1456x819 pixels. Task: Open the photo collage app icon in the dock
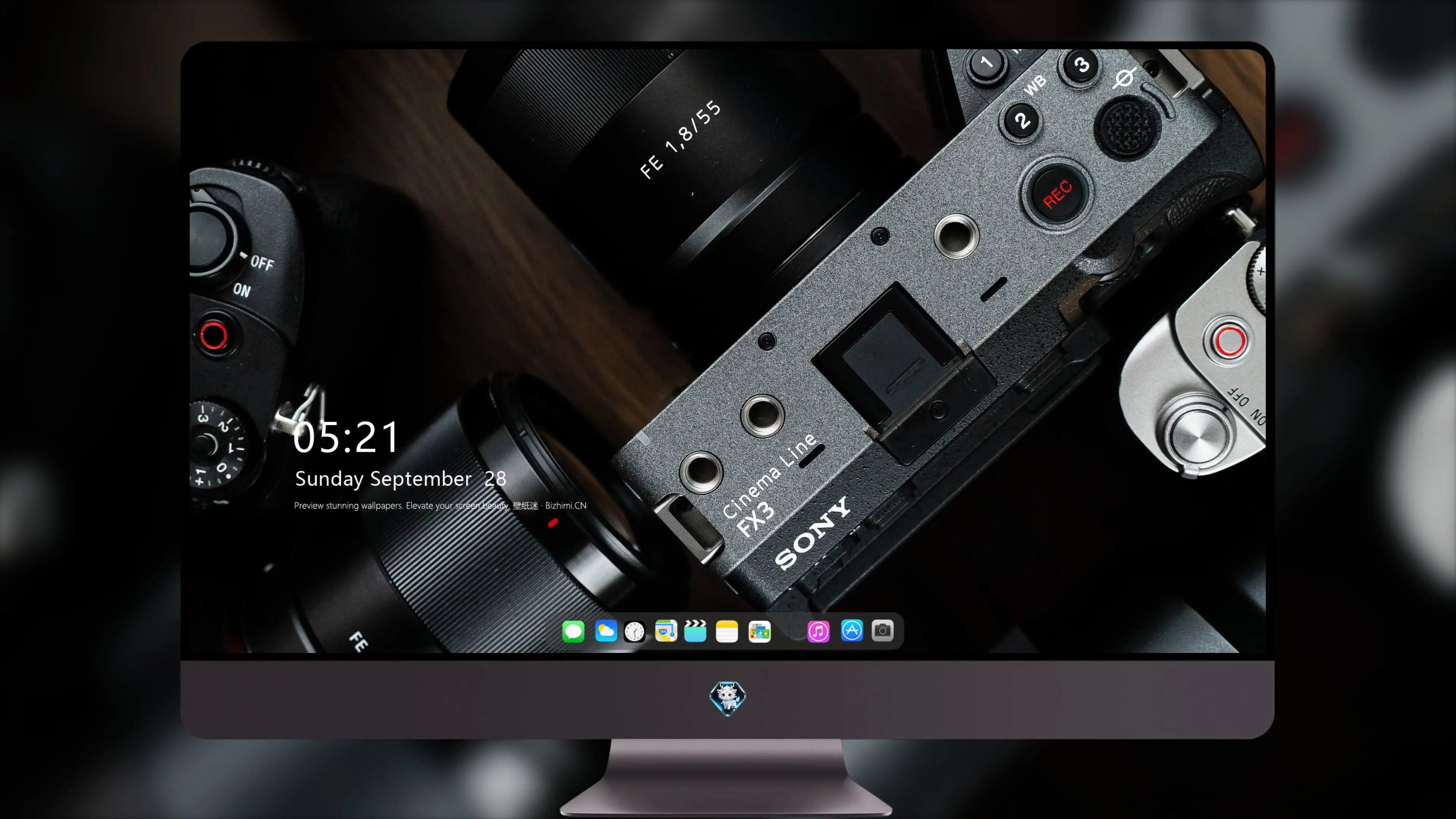(x=759, y=631)
